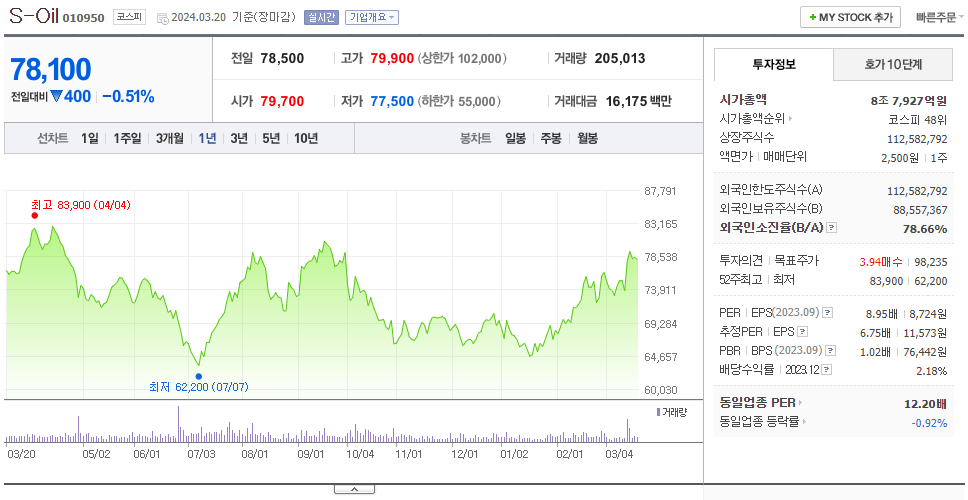This screenshot has height=500, width=968.
Task: Select the 1년 line chart period
Action: coord(207,138)
